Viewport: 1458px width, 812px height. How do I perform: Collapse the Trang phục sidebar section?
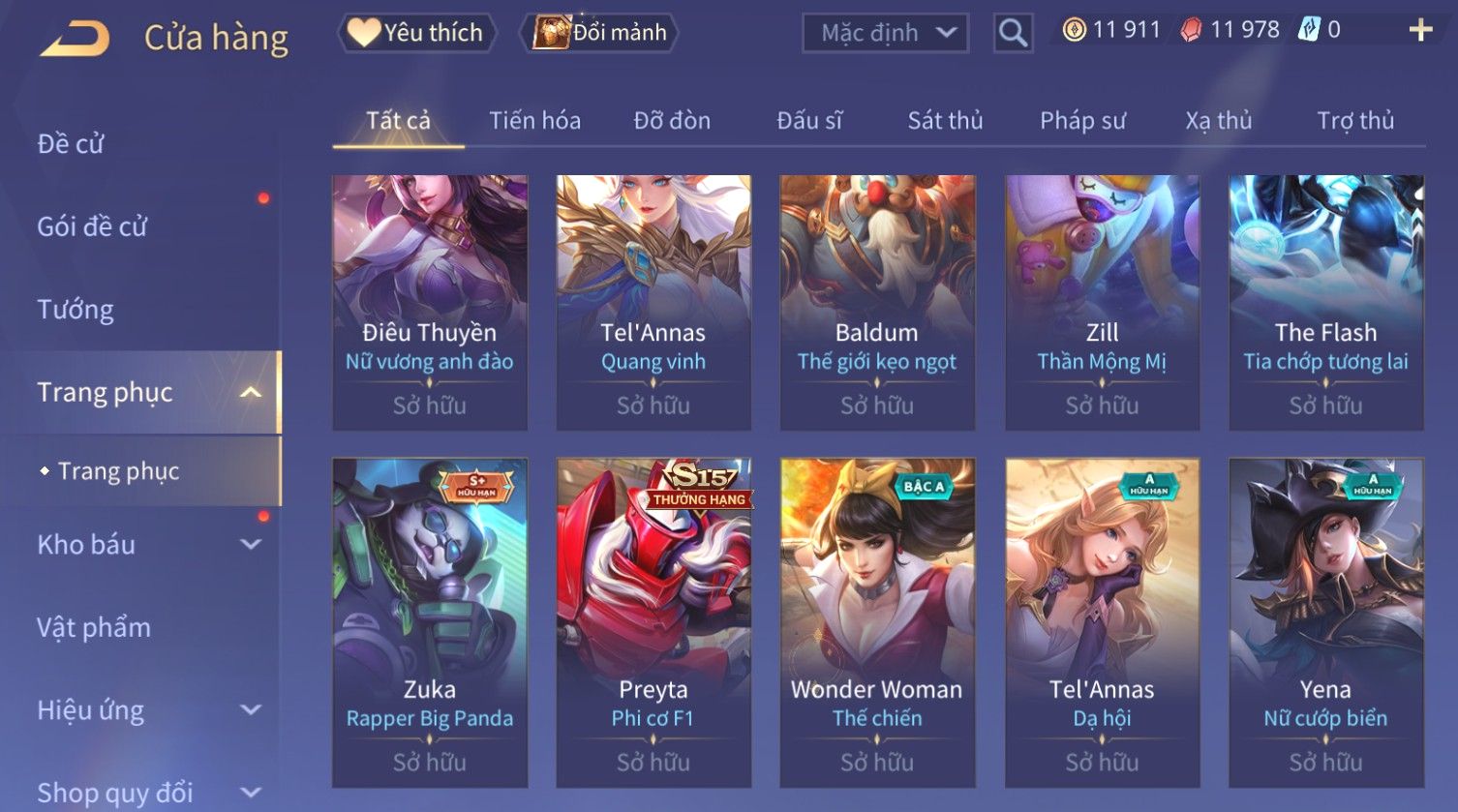250,392
